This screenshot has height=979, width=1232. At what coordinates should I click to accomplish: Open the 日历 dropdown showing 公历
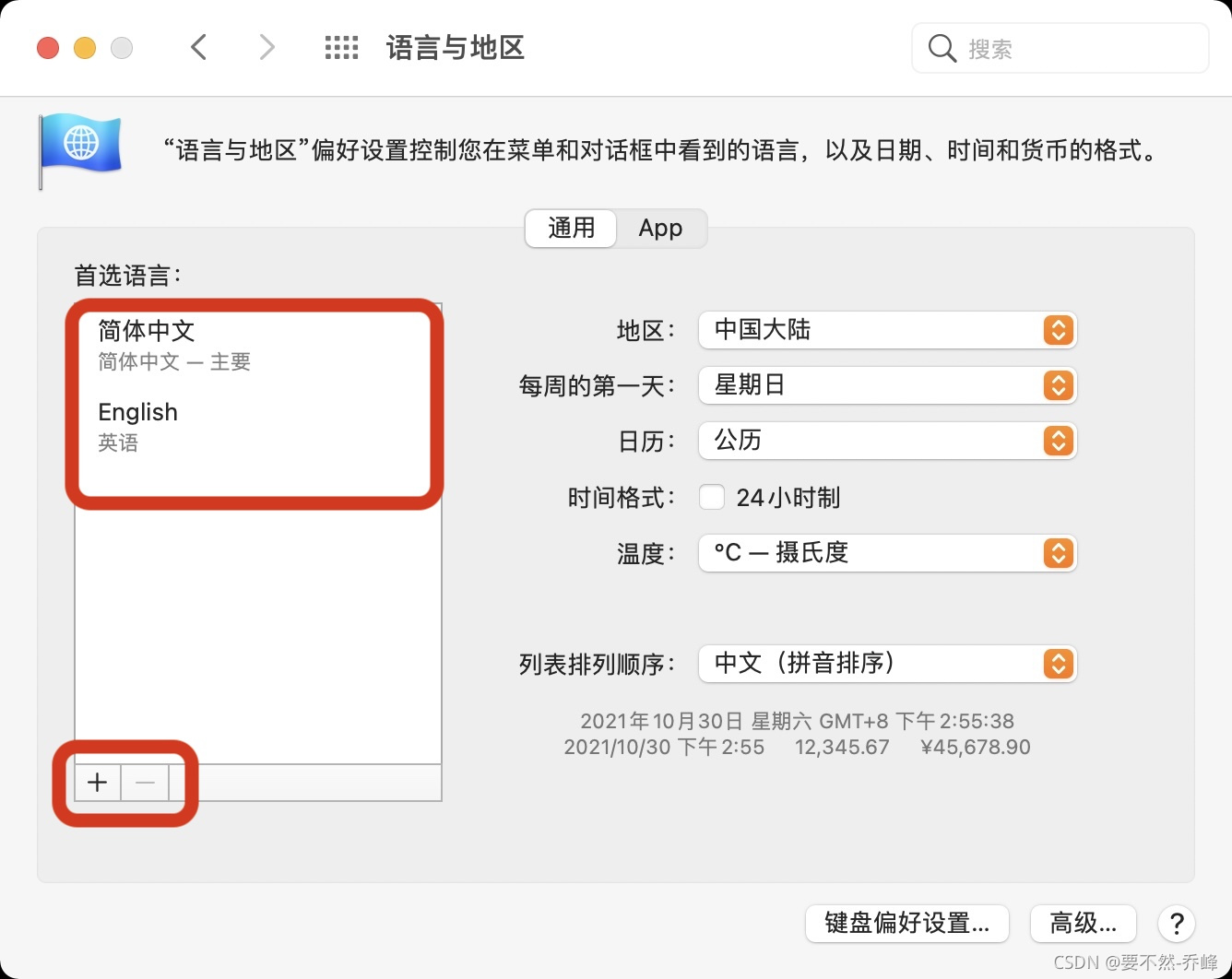pos(888,441)
